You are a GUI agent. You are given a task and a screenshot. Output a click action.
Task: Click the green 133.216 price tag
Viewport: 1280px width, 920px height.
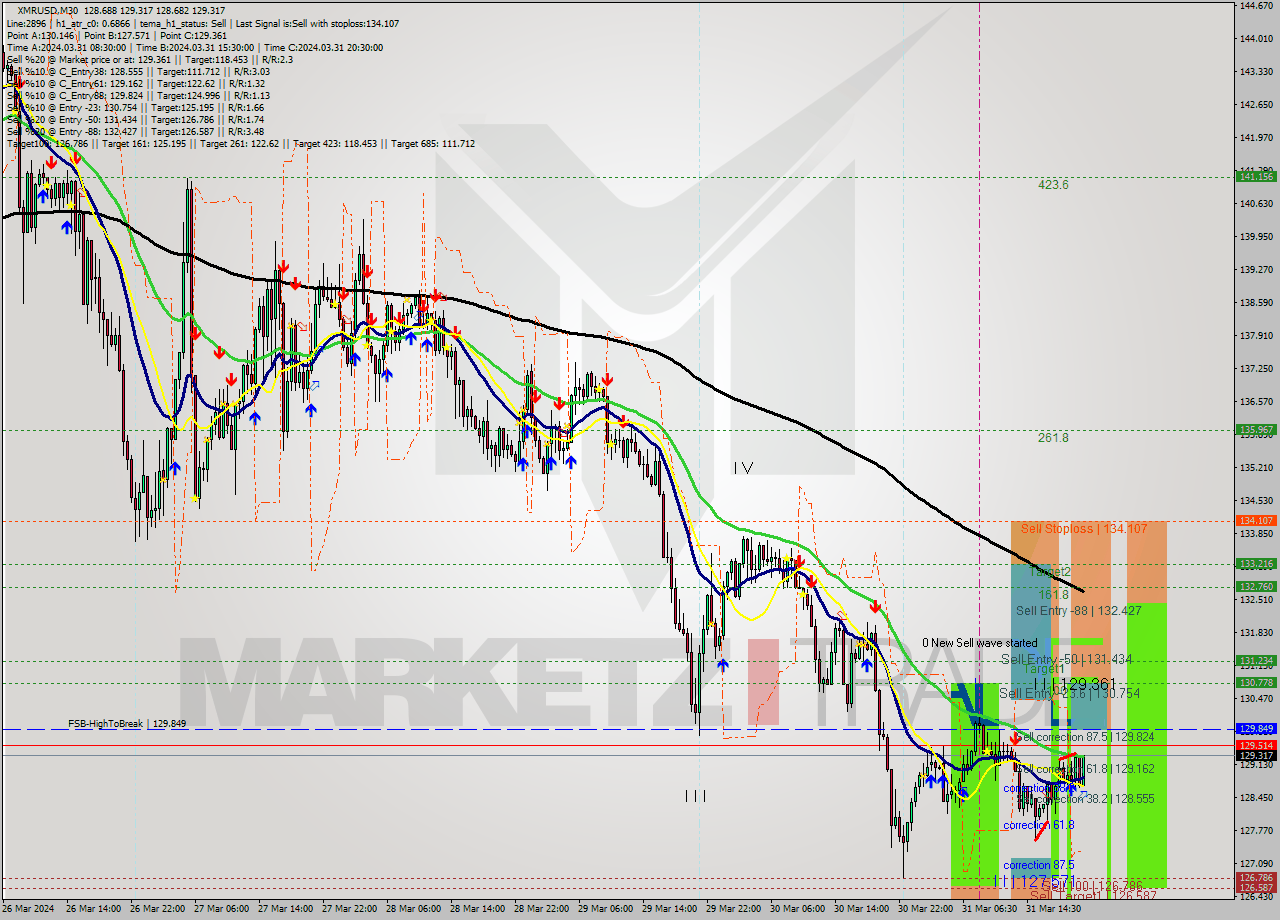[x=1256, y=564]
